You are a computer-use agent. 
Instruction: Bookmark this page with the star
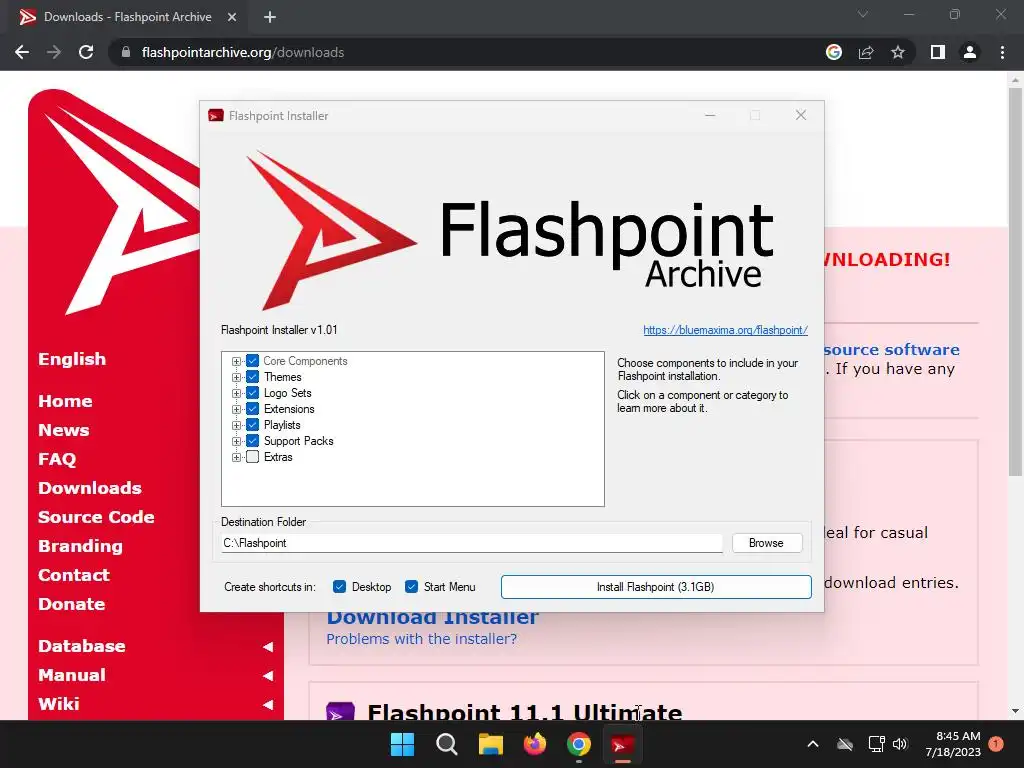[x=898, y=52]
